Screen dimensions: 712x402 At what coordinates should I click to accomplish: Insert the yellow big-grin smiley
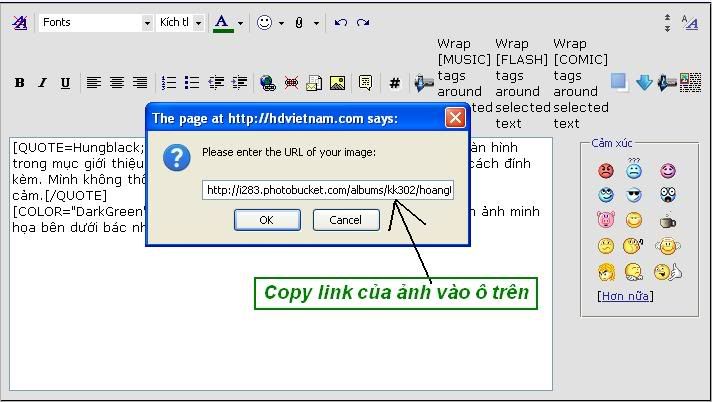(634, 220)
